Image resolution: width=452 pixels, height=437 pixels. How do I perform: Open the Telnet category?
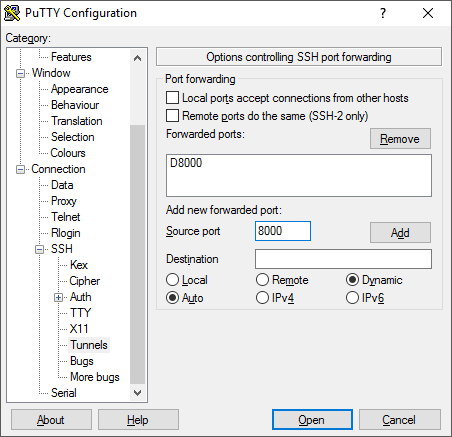pyautogui.click(x=66, y=217)
